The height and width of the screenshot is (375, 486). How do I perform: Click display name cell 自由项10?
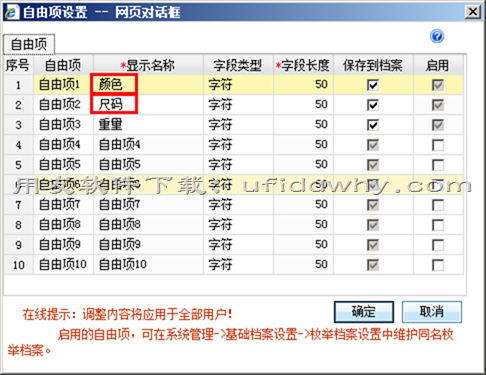tap(148, 265)
